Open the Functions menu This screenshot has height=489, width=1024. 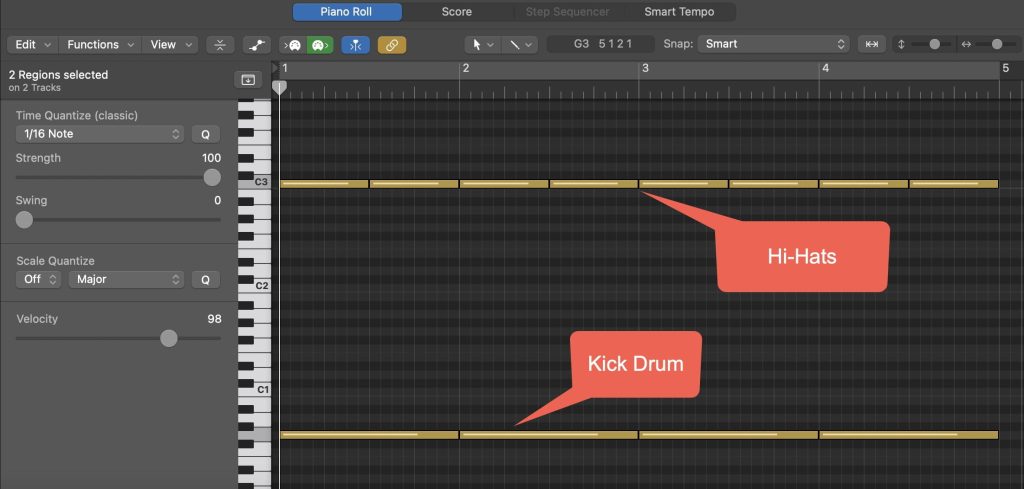tap(99, 44)
